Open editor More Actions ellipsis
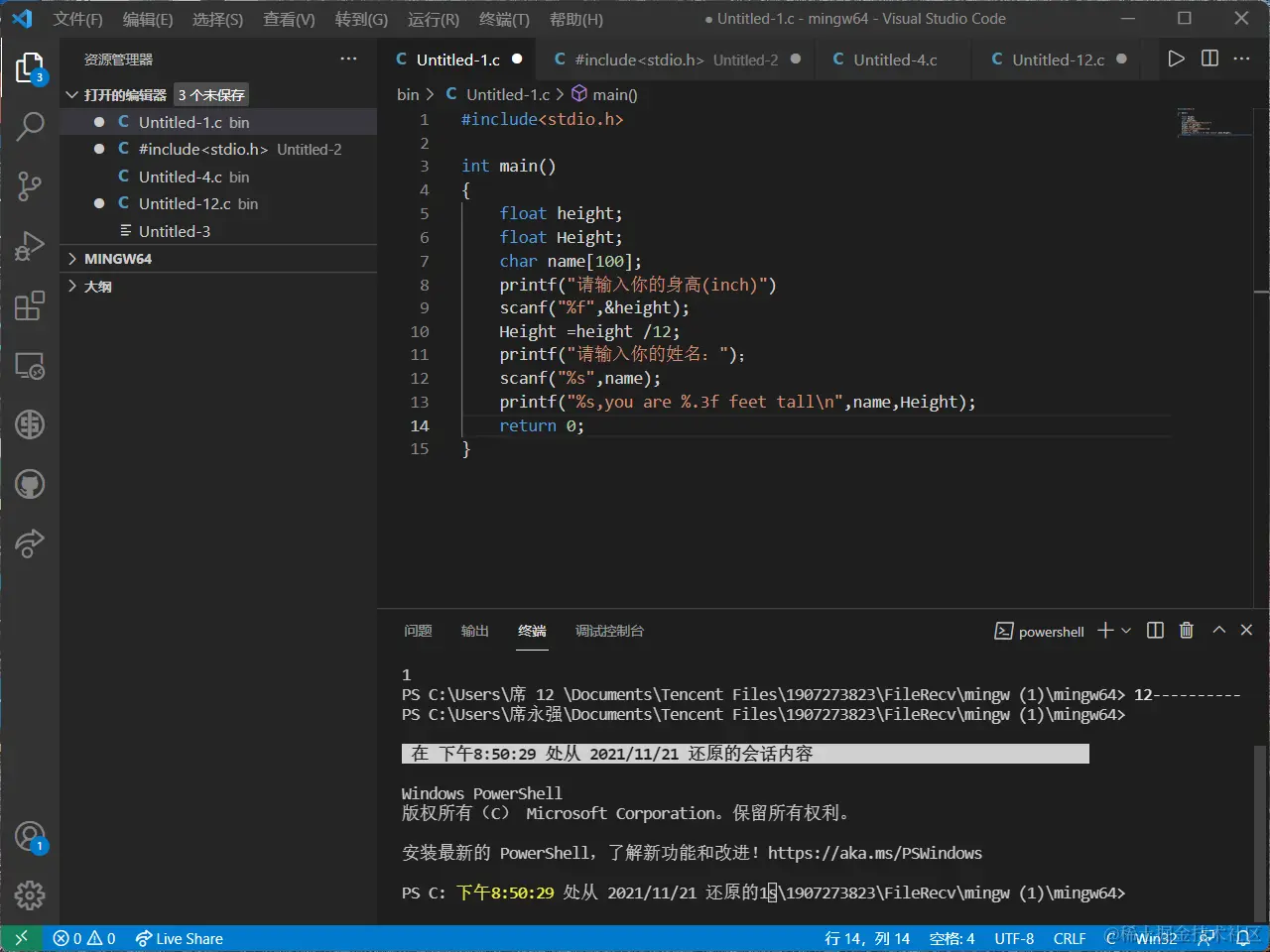 [1241, 59]
